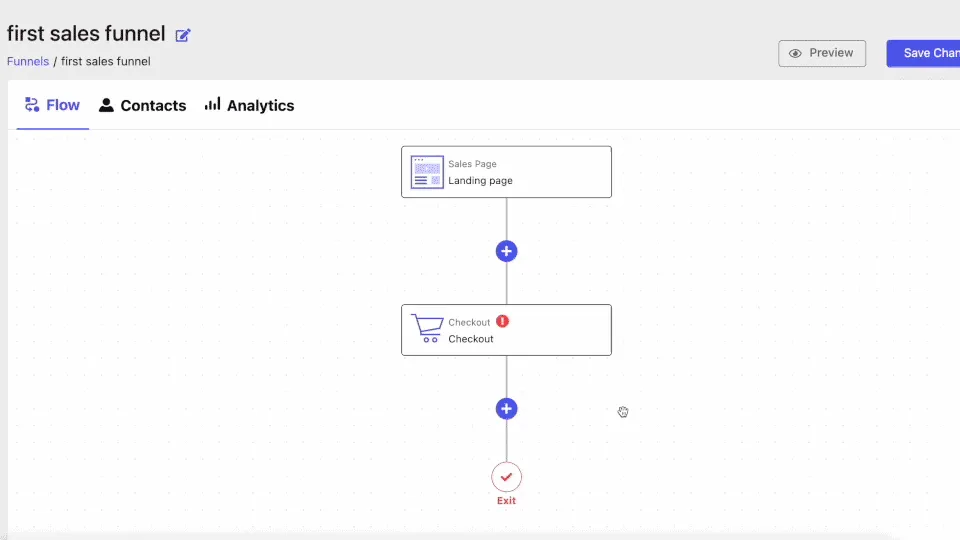
Task: Click the Exit checkmark circle icon
Action: pyautogui.click(x=506, y=477)
